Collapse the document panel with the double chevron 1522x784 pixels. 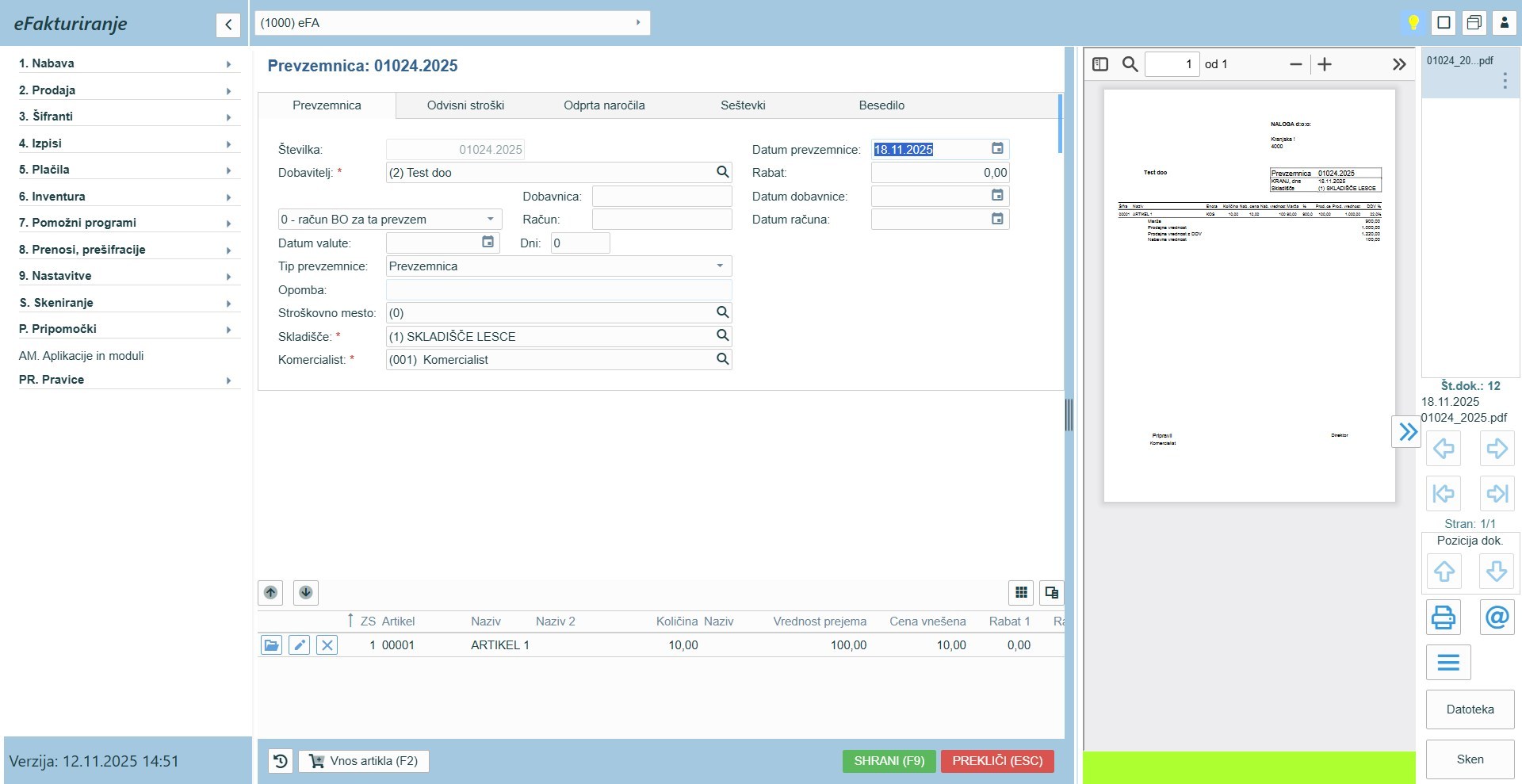(1407, 432)
